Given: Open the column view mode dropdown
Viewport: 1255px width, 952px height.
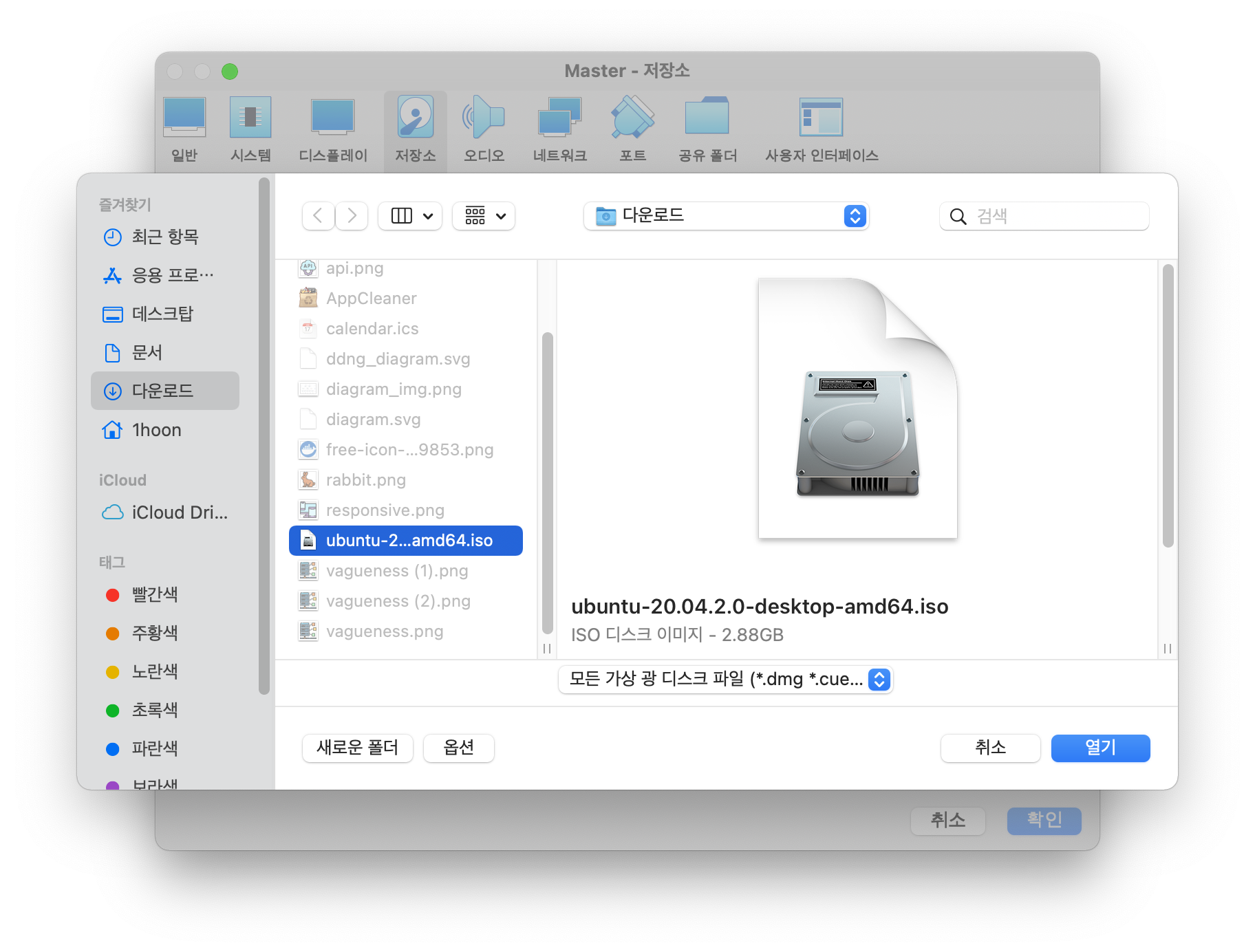Looking at the screenshot, I should (x=411, y=216).
